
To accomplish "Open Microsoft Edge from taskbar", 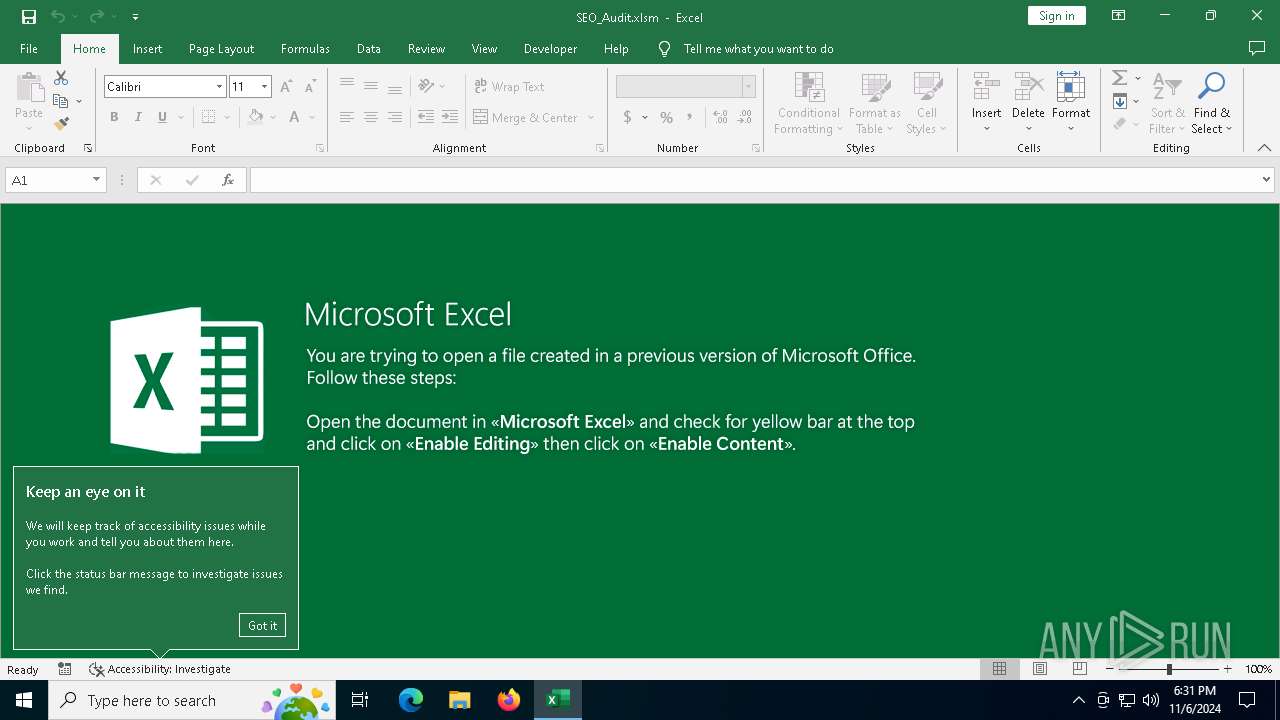I will (x=411, y=700).
